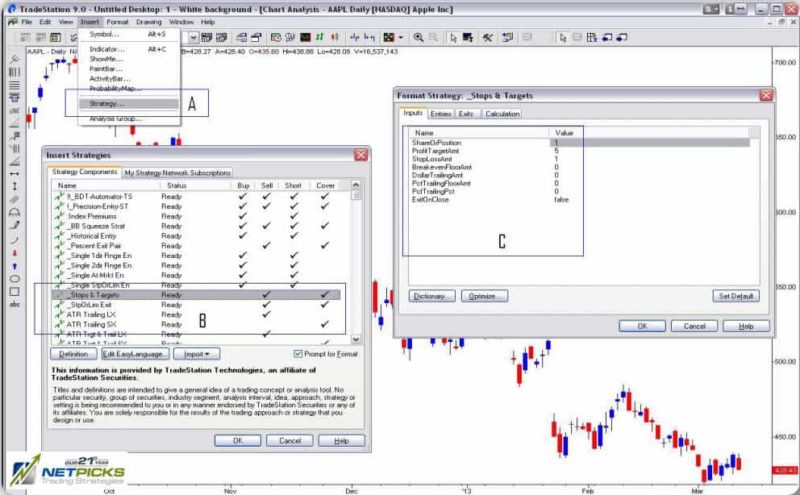Click Cancel in Insert Strategies dialog
The width and height of the screenshot is (800, 495).
(x=290, y=440)
